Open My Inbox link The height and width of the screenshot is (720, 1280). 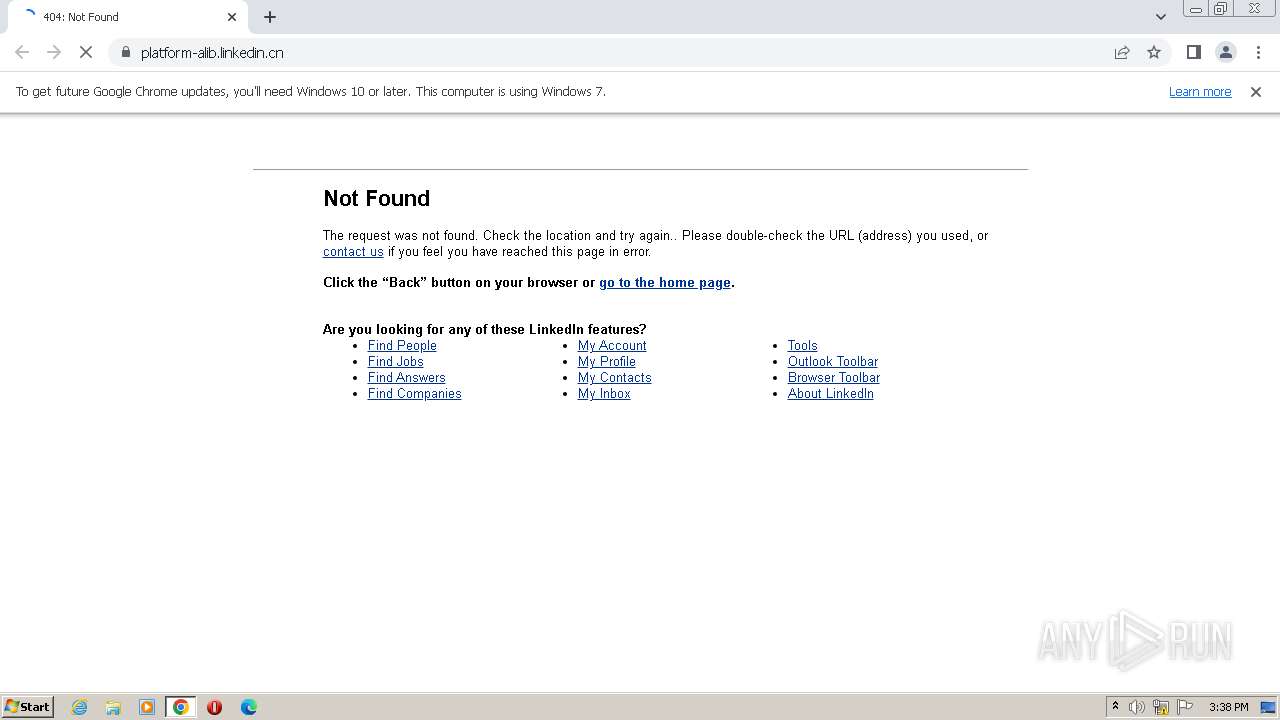[x=604, y=394]
